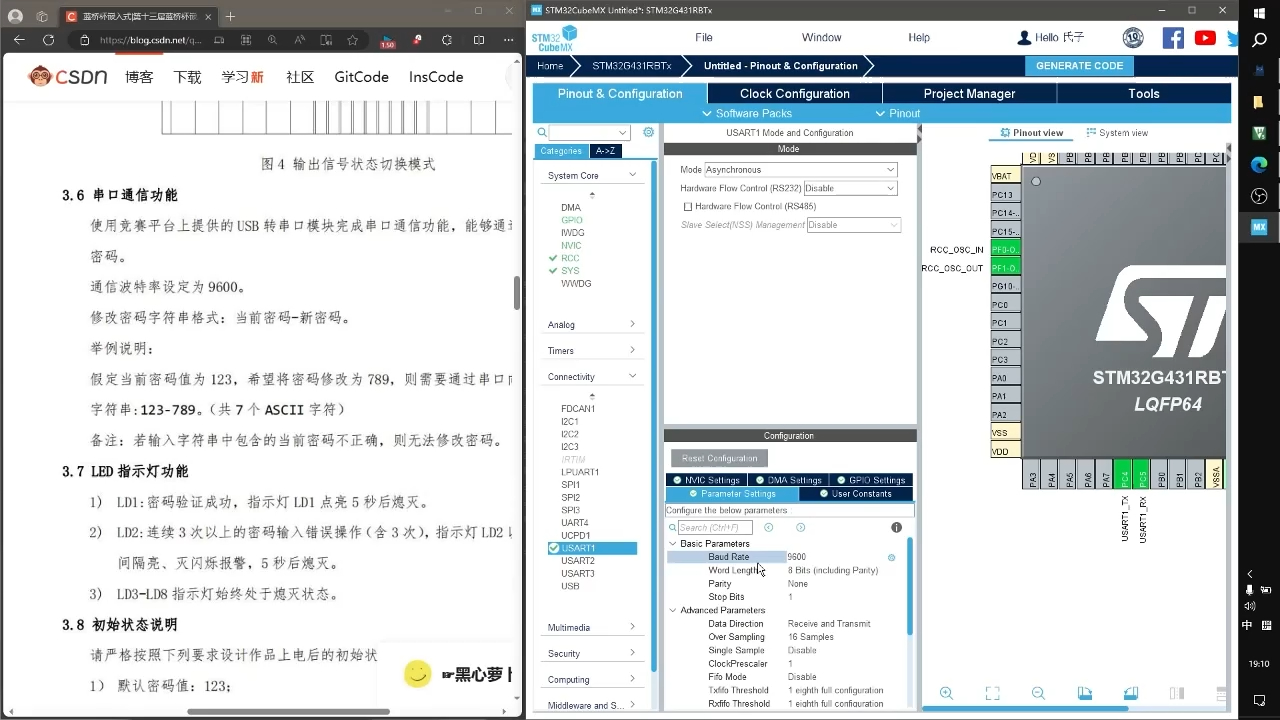
Task: Switch to Project Manager tab
Action: pos(969,94)
